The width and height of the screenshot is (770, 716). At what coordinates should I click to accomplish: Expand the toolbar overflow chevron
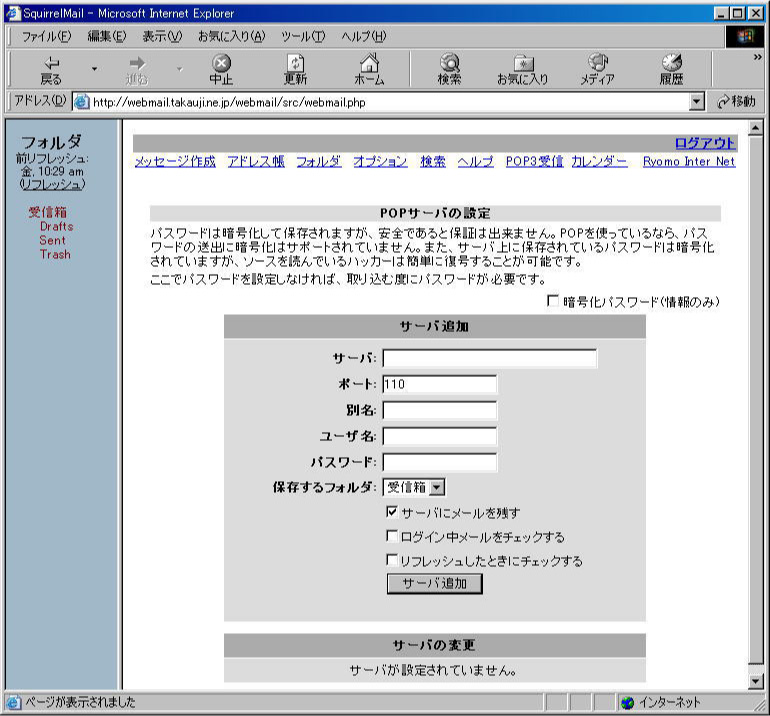point(757,57)
